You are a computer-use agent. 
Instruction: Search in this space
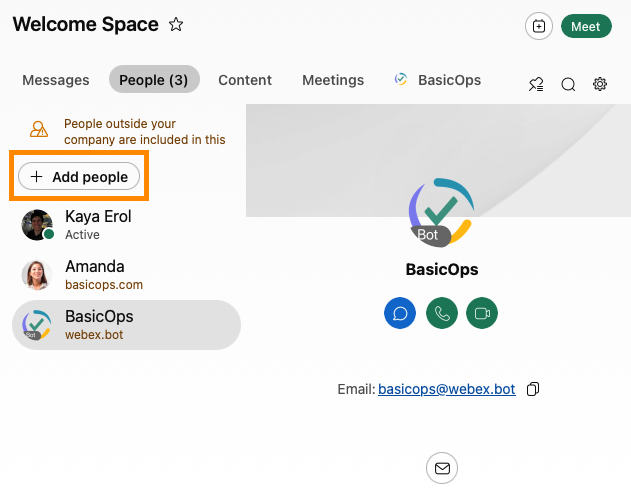(568, 84)
